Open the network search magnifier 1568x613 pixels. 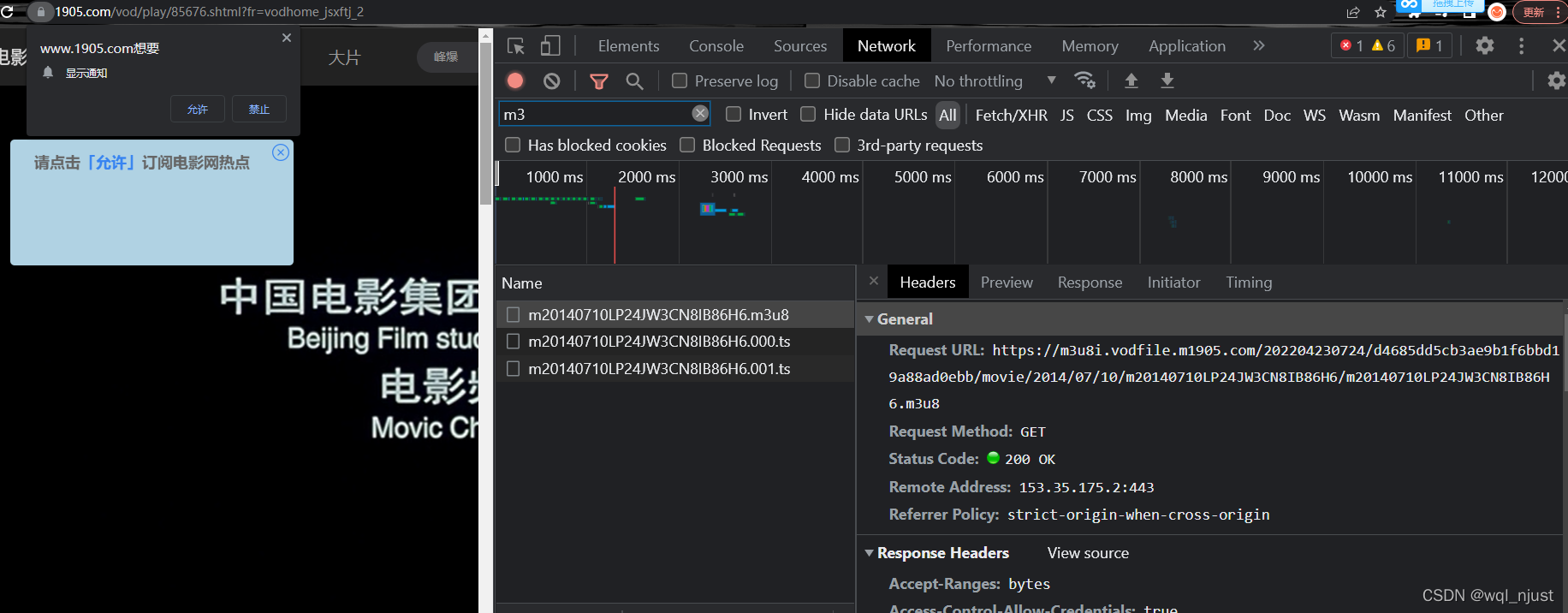(634, 81)
